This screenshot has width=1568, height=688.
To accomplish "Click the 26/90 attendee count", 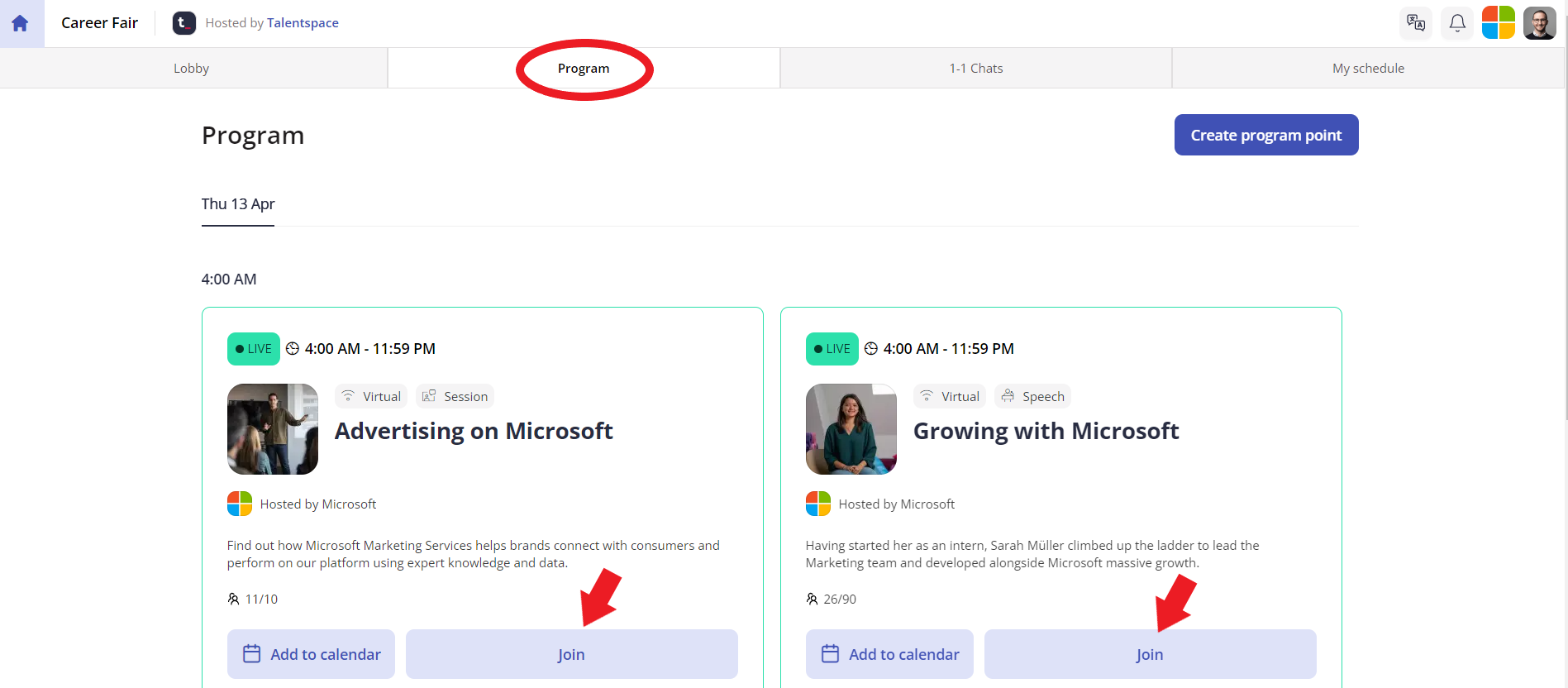I will [x=832, y=599].
